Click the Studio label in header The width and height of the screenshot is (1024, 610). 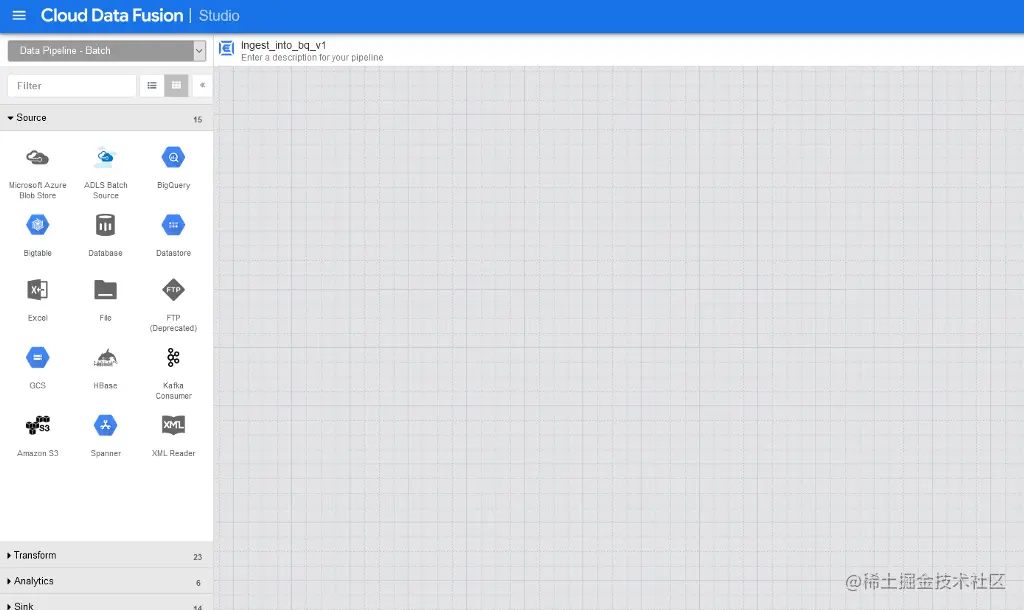219,16
